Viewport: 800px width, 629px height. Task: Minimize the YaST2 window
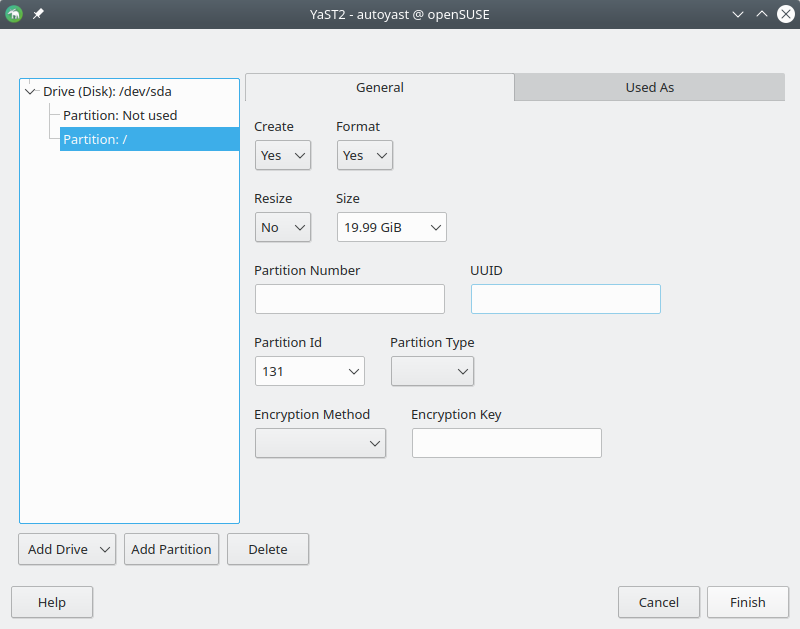click(738, 14)
